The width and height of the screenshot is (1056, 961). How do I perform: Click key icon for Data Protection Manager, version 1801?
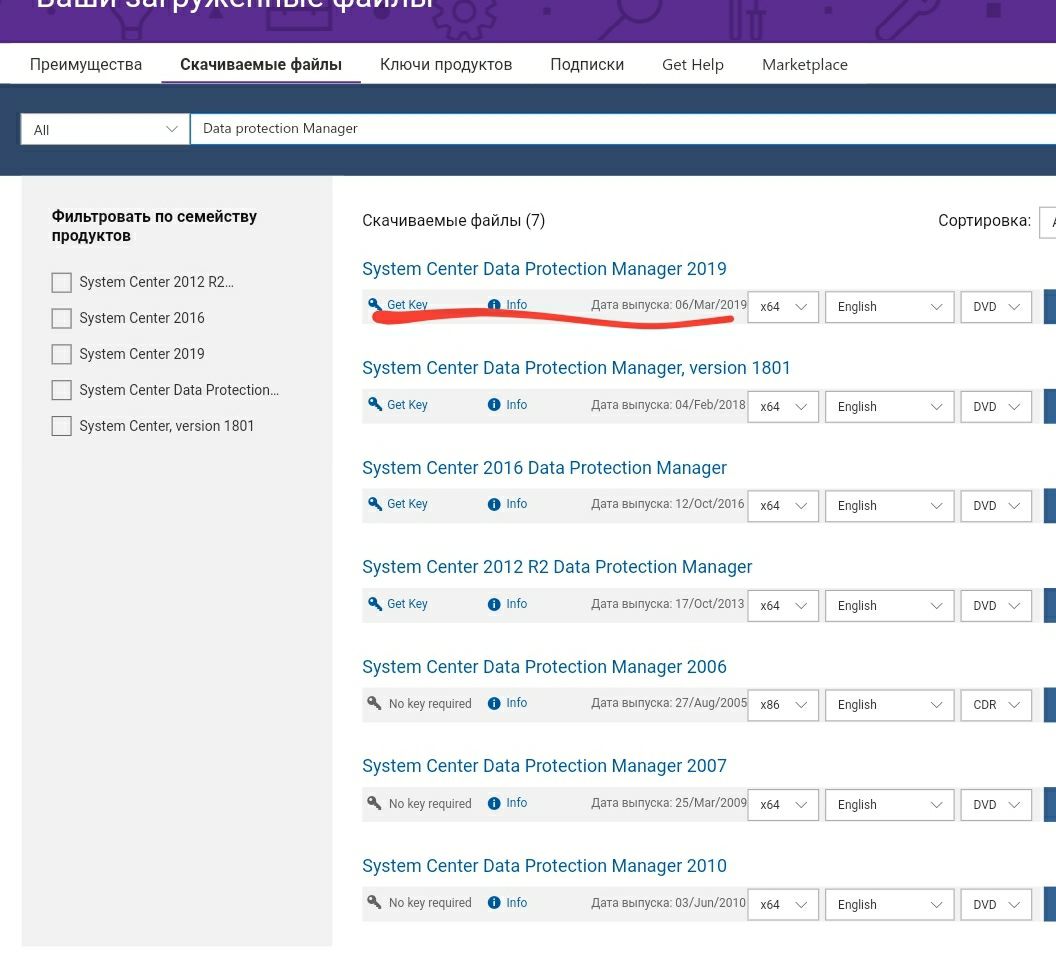pos(375,404)
